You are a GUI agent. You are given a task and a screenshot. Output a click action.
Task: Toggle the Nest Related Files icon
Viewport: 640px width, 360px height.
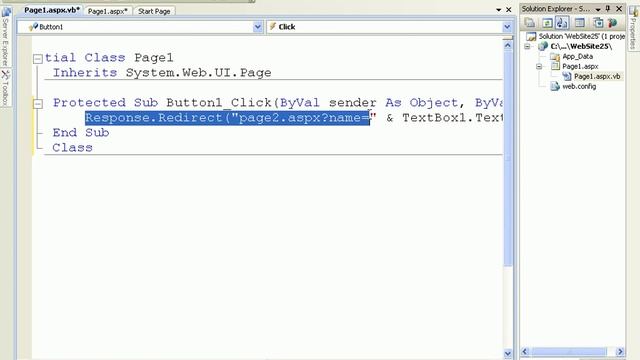(x=562, y=23)
